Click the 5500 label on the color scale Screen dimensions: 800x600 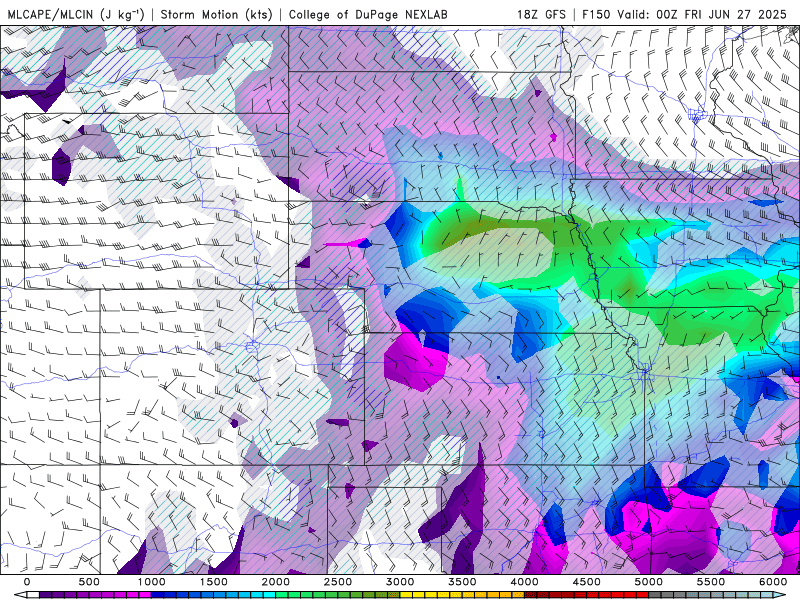click(711, 582)
